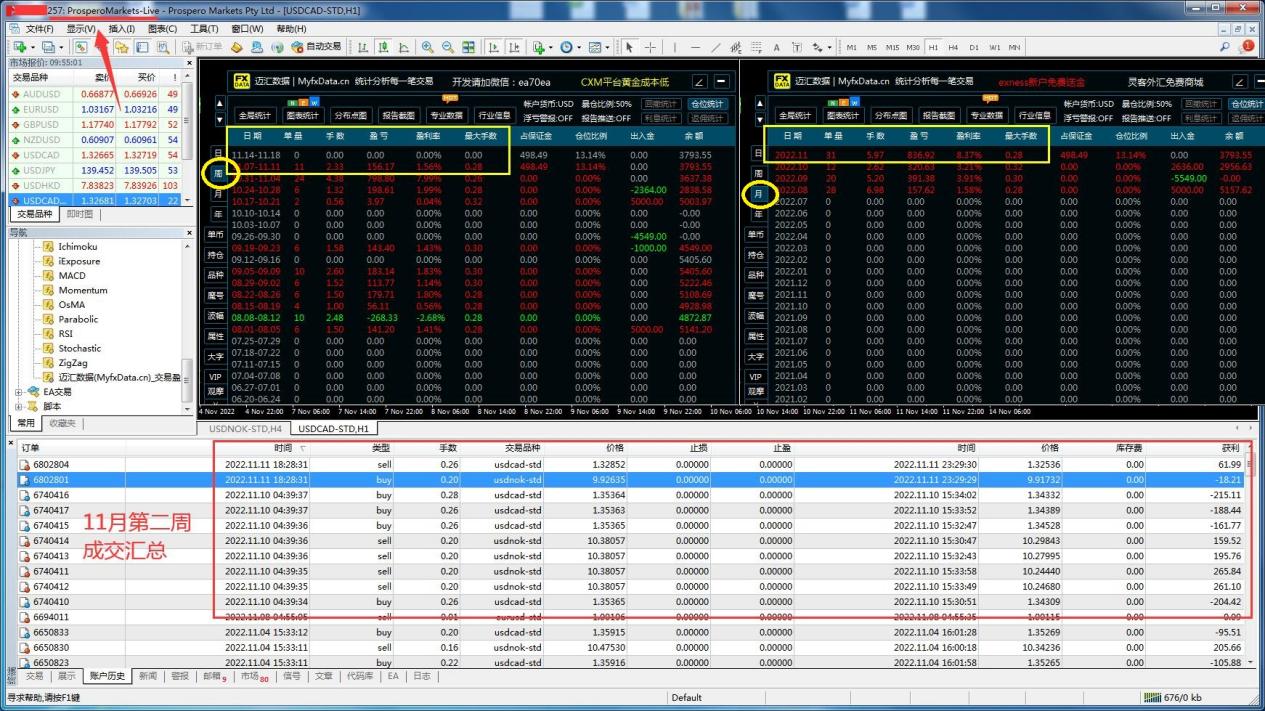Click the zoom in magnifier icon
The height and width of the screenshot is (711, 1265).
tap(428, 47)
